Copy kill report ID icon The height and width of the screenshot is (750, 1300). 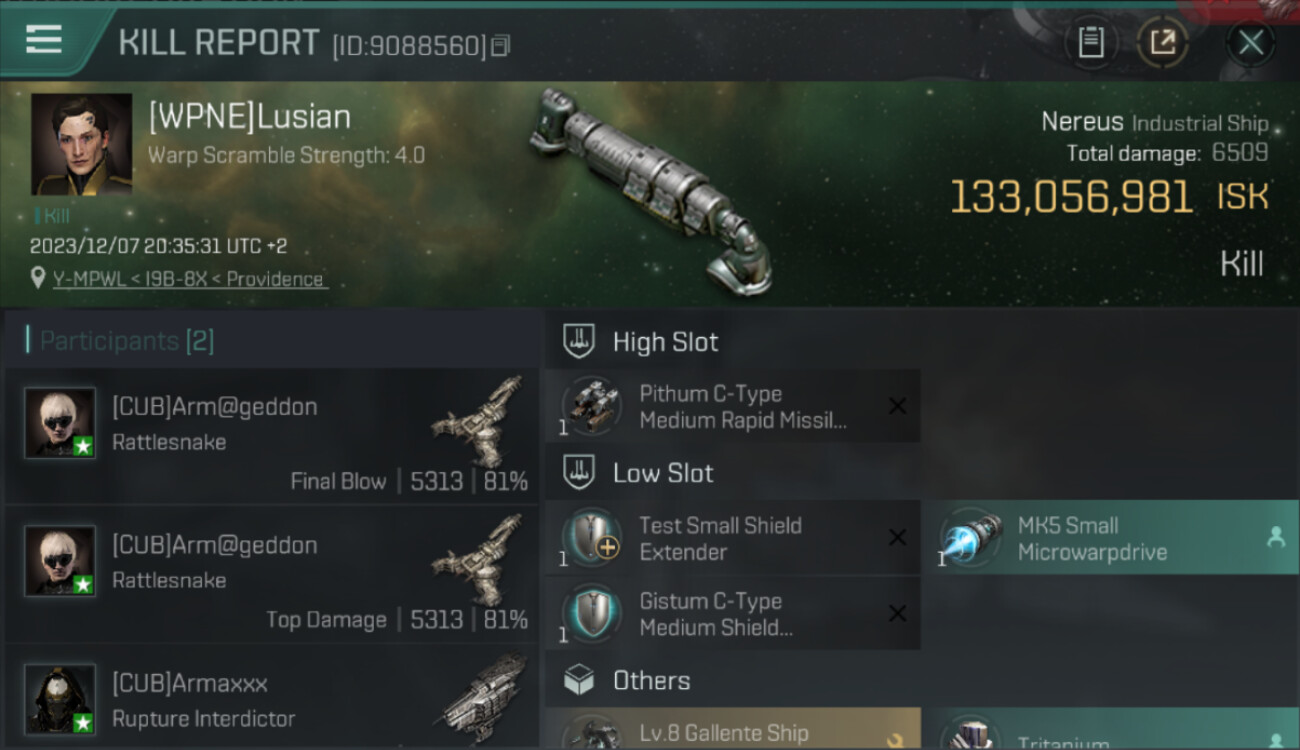click(500, 46)
